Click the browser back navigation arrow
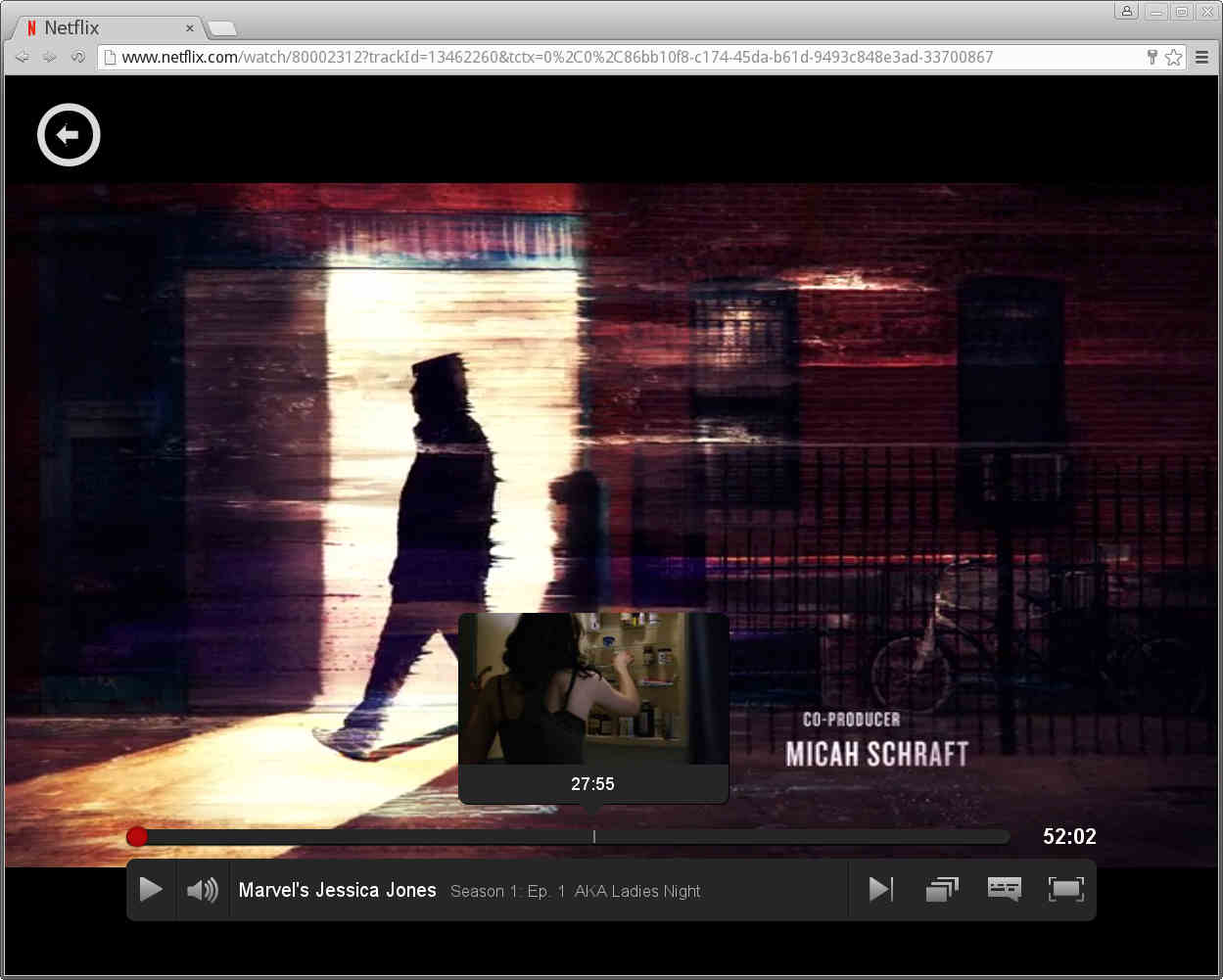 (x=22, y=57)
